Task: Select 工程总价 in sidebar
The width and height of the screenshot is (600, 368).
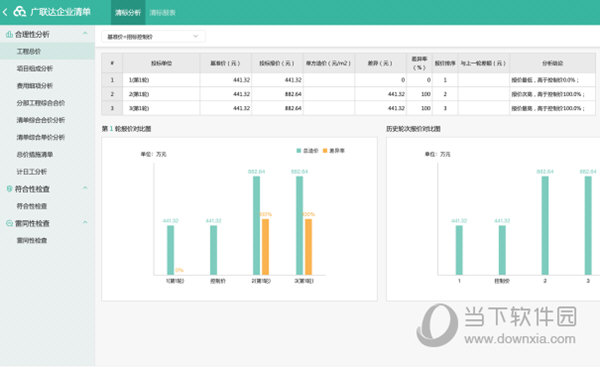Action: (47, 51)
